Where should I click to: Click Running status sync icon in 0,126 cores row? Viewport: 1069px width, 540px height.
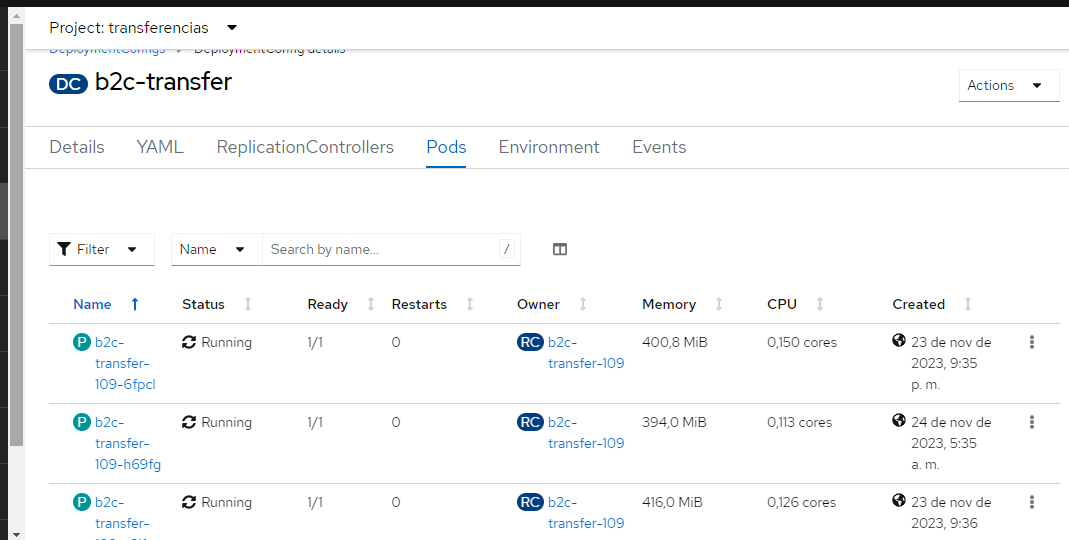(189, 502)
